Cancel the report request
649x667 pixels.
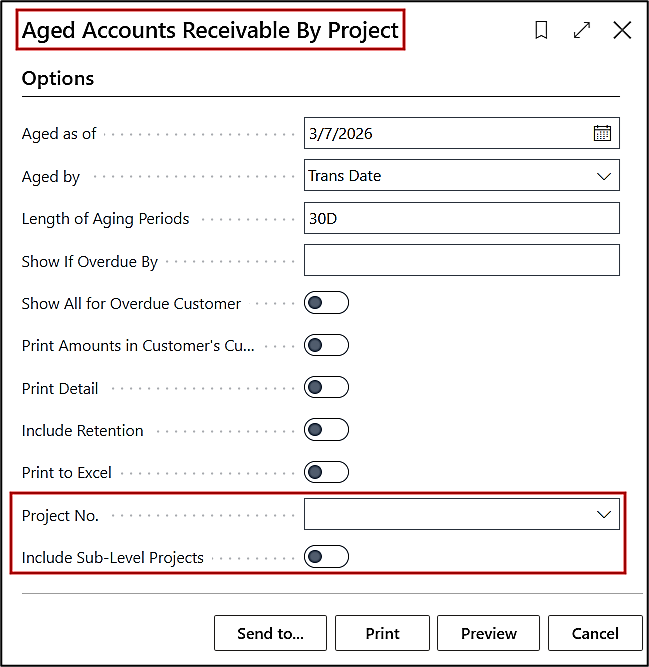click(x=595, y=633)
